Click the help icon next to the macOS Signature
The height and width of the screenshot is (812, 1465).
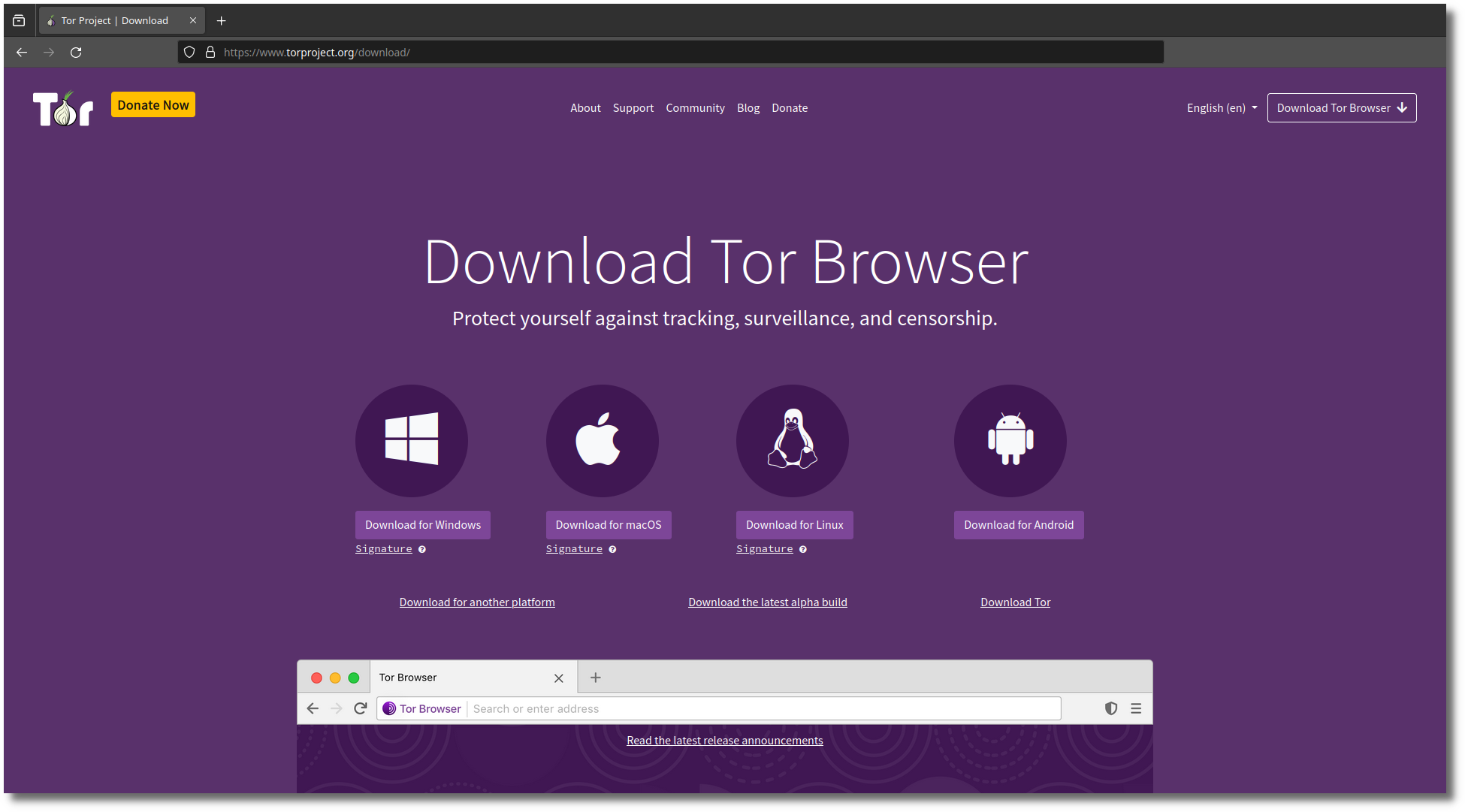click(612, 549)
